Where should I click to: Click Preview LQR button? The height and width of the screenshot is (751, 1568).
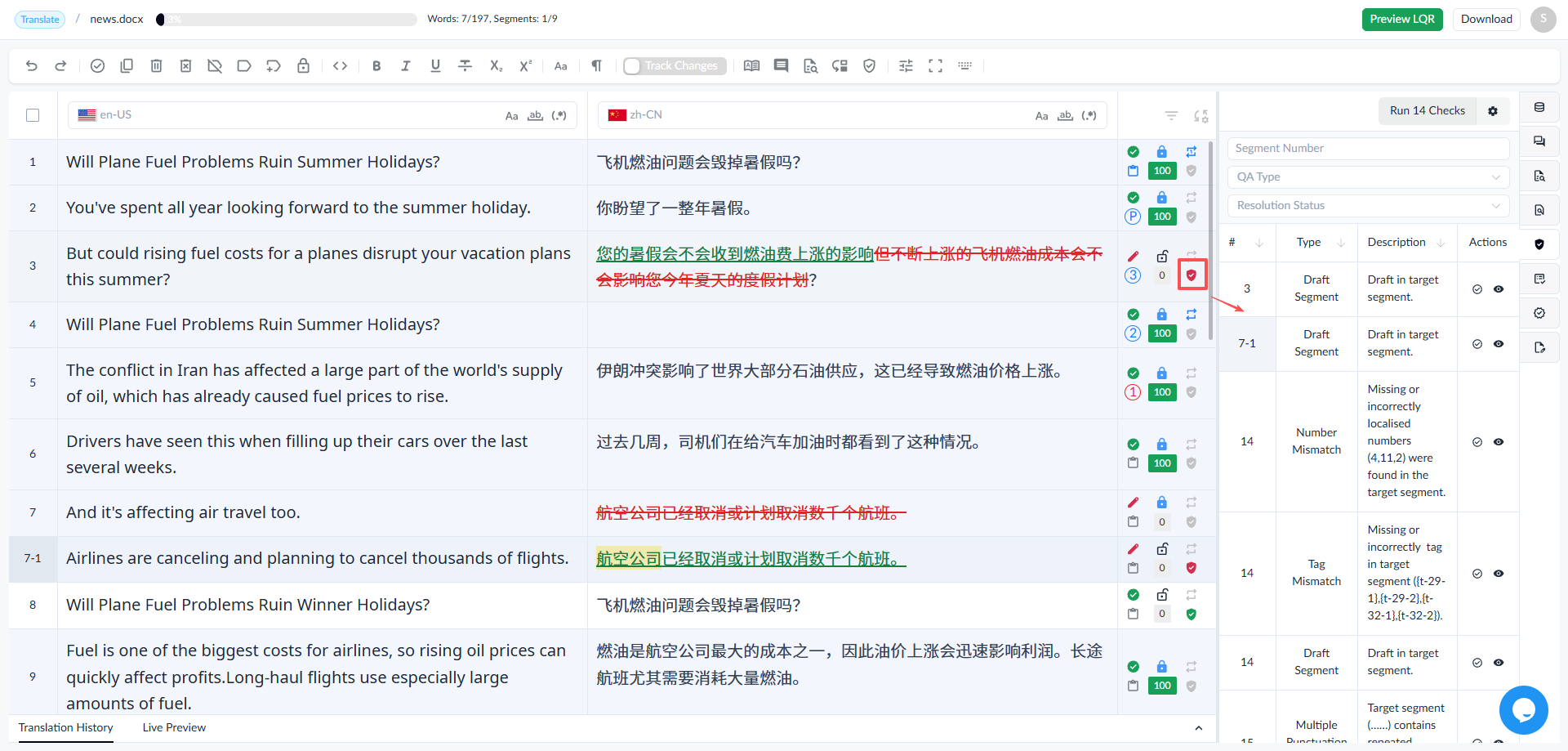point(1402,20)
